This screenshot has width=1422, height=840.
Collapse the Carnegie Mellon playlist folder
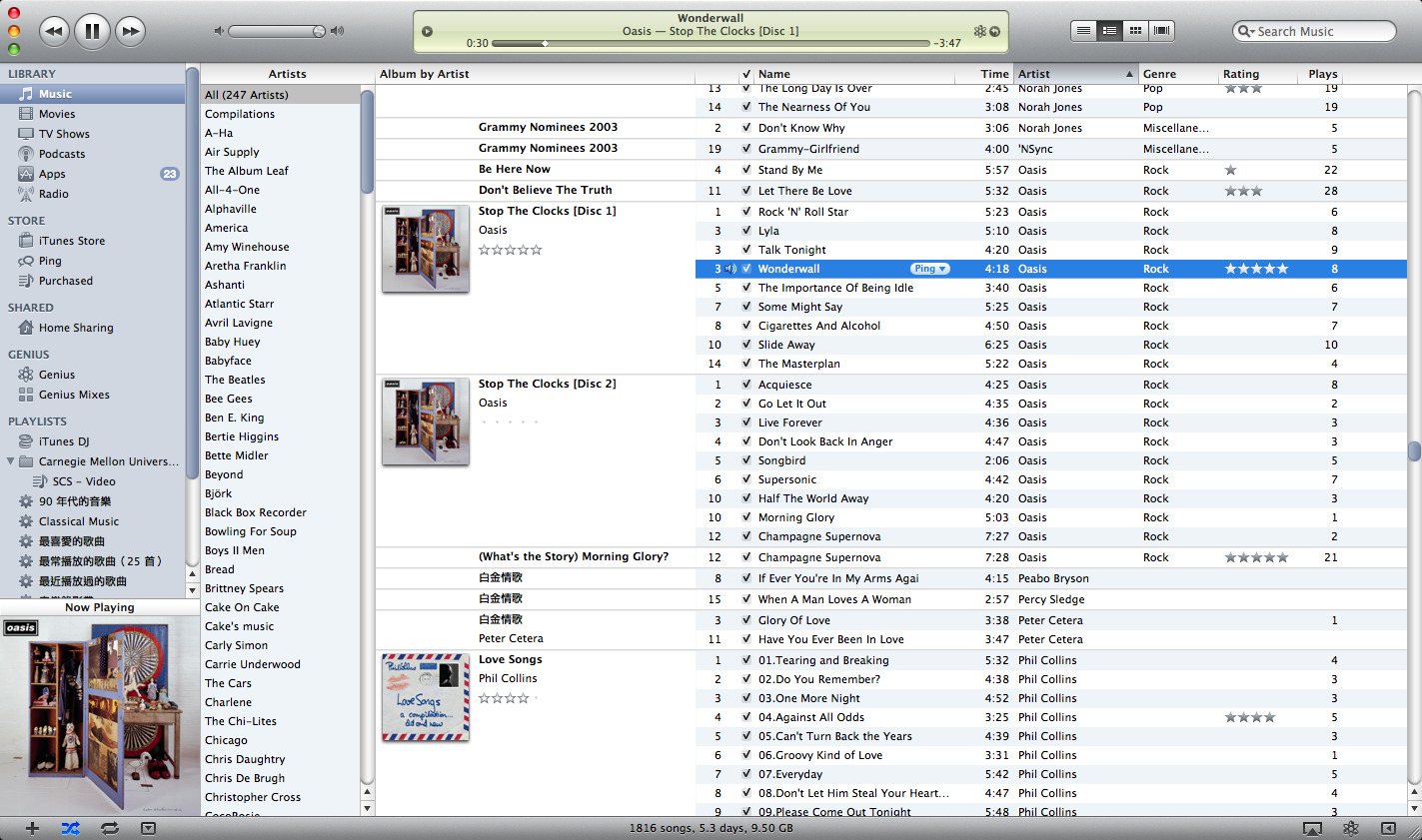click(x=11, y=461)
